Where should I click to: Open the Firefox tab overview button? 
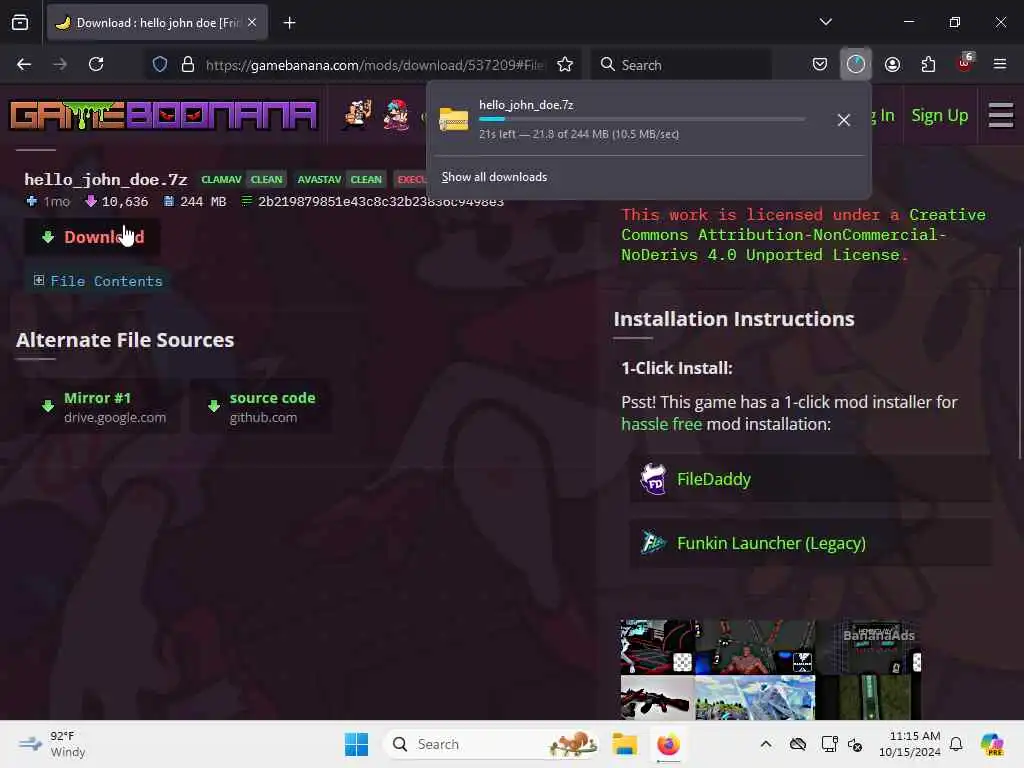[x=20, y=23]
